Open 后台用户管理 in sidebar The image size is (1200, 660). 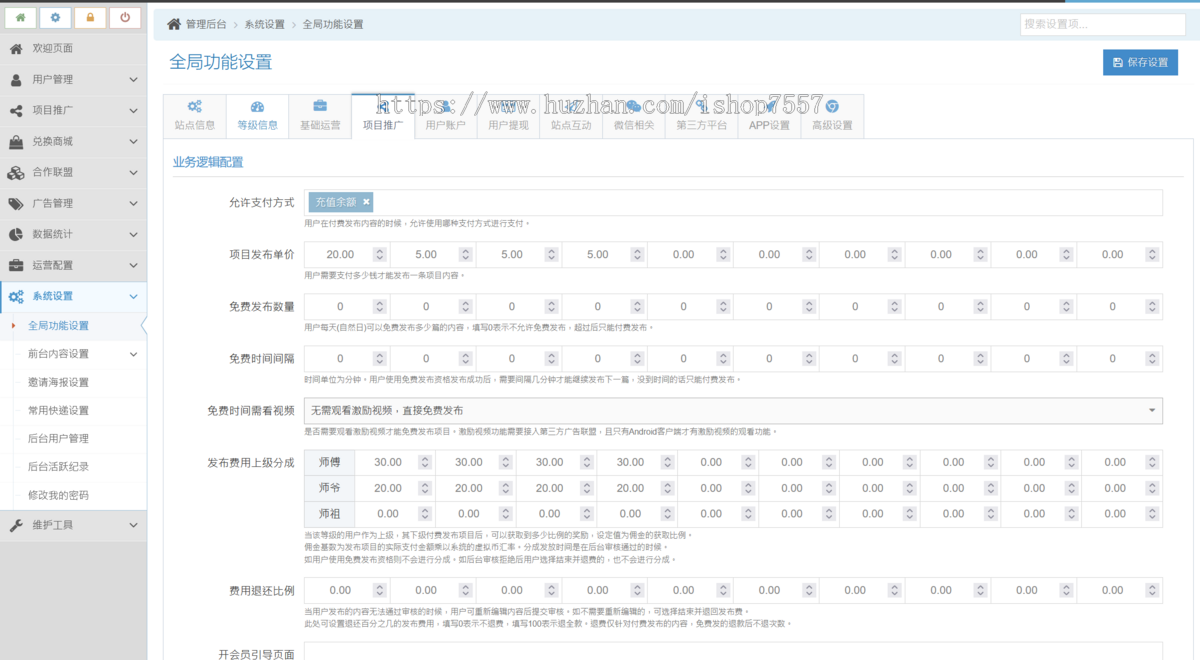pos(58,438)
